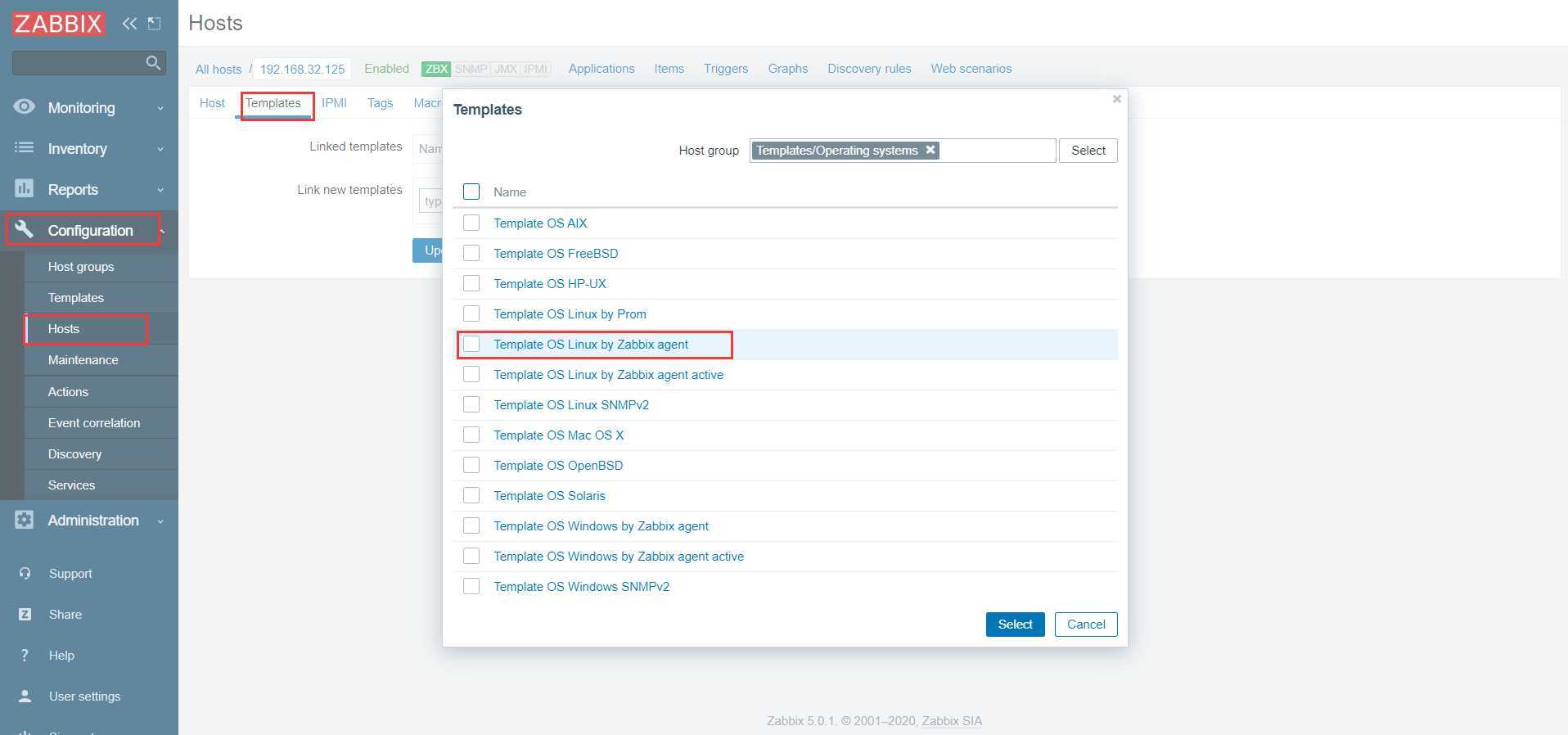1568x735 pixels.
Task: Expand the Reports menu chevron
Action: pyautogui.click(x=160, y=190)
